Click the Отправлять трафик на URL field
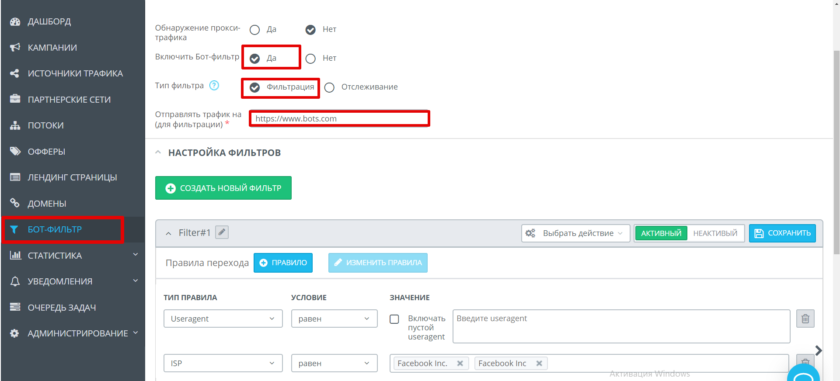Viewport: 840px width, 381px height. point(340,119)
